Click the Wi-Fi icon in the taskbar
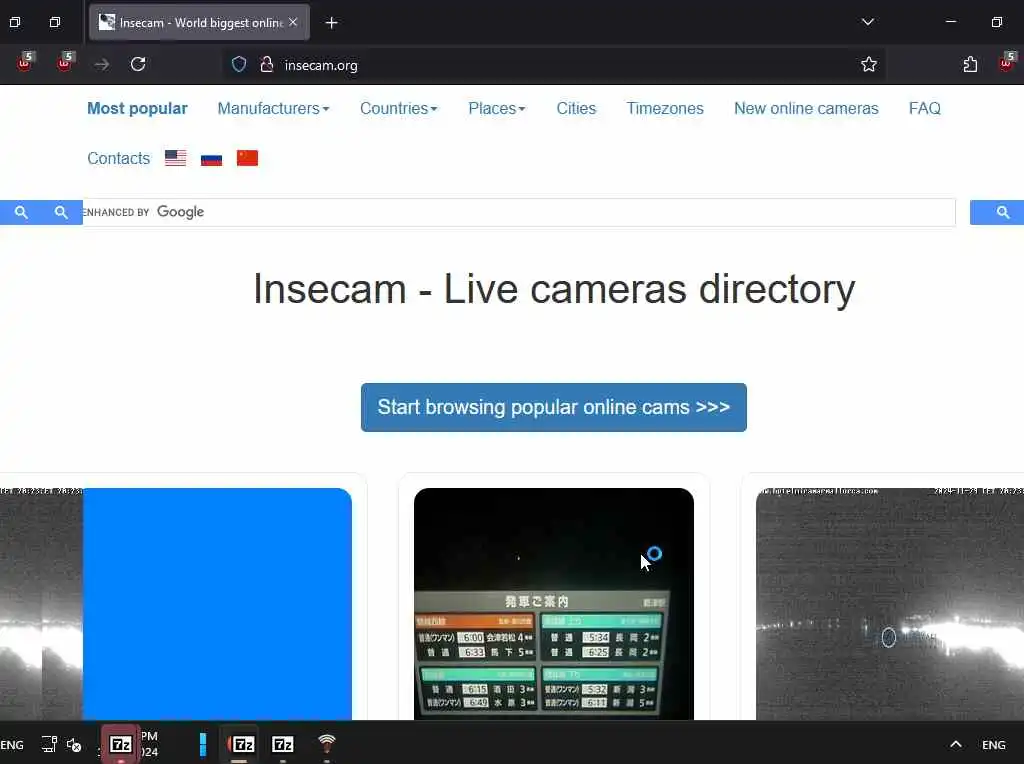 (327, 744)
